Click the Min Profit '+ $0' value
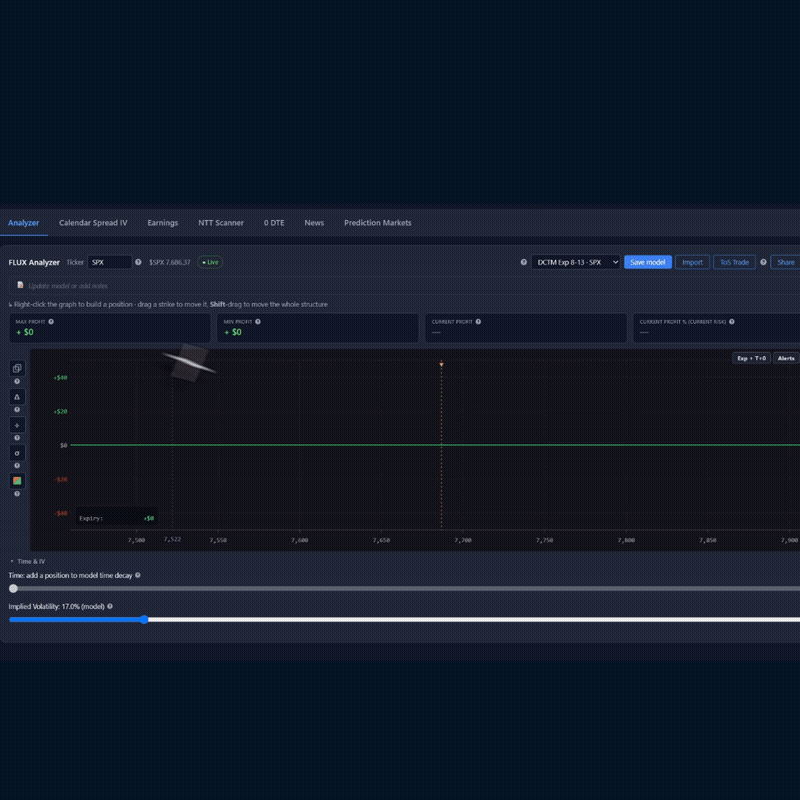This screenshot has width=800, height=800. coord(233,332)
